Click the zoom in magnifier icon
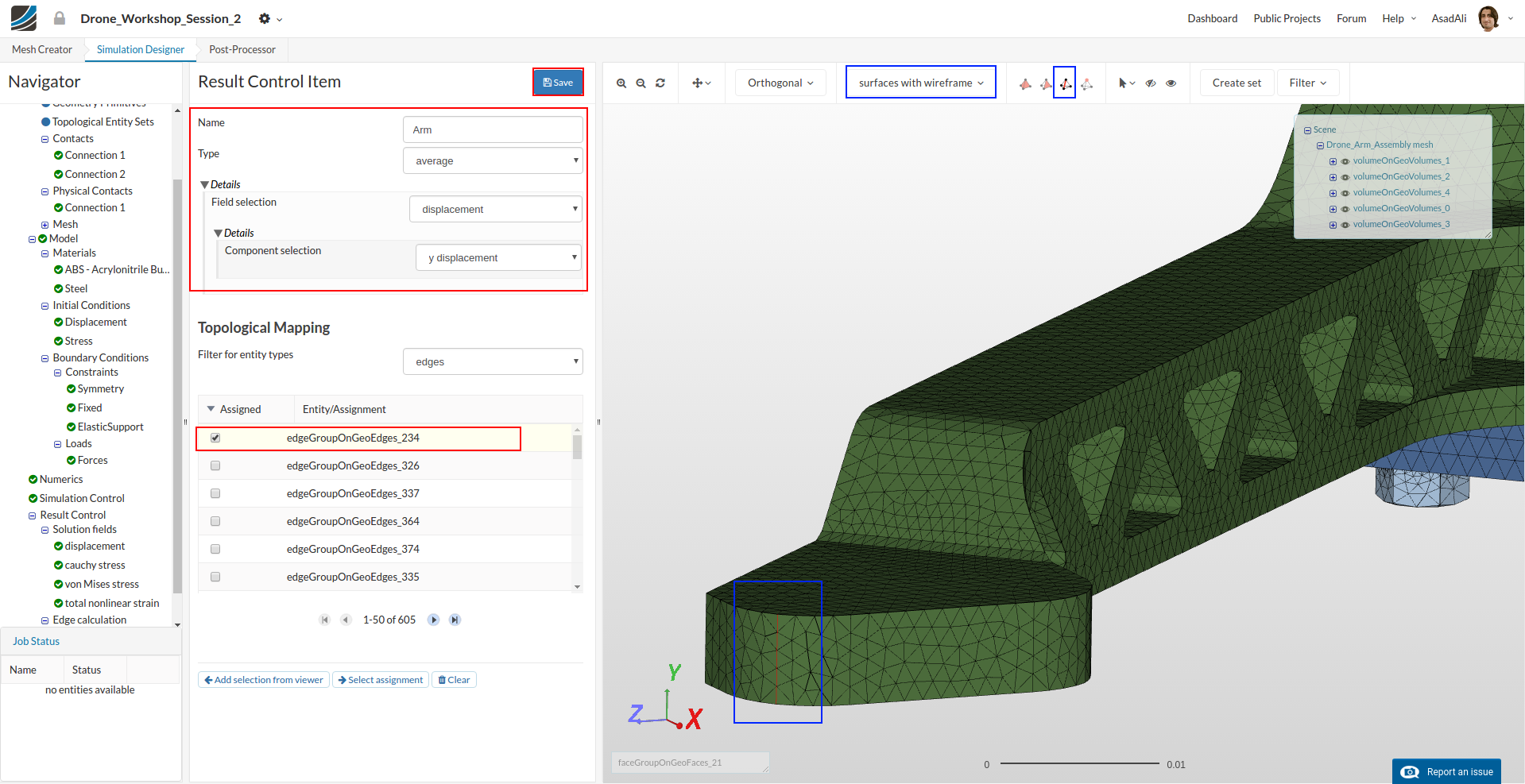1525x784 pixels. (621, 83)
